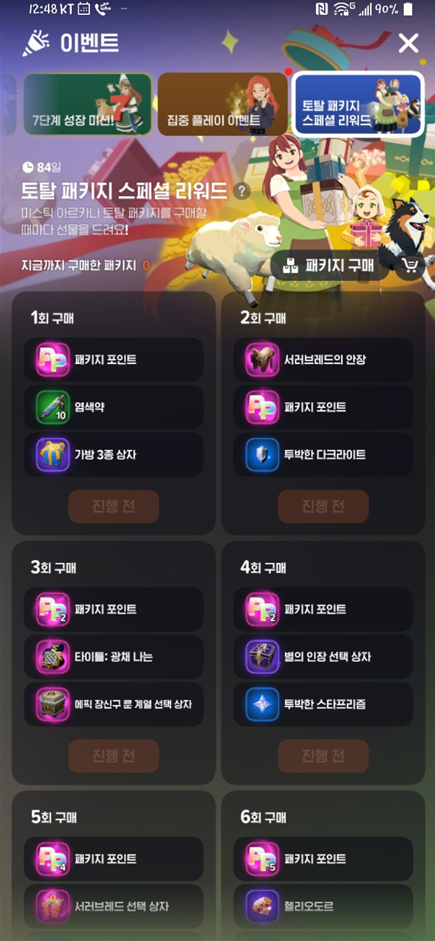The height and width of the screenshot is (941, 435).
Task: Open the 집중 플레이 이벤트 tab
Action: pos(223,104)
